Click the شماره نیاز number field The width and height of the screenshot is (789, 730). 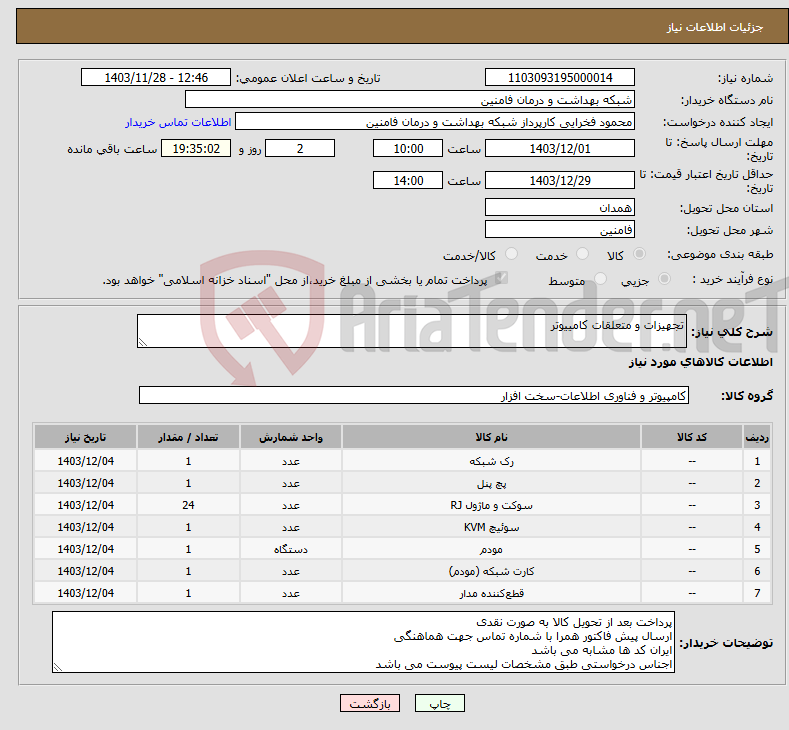(x=559, y=78)
